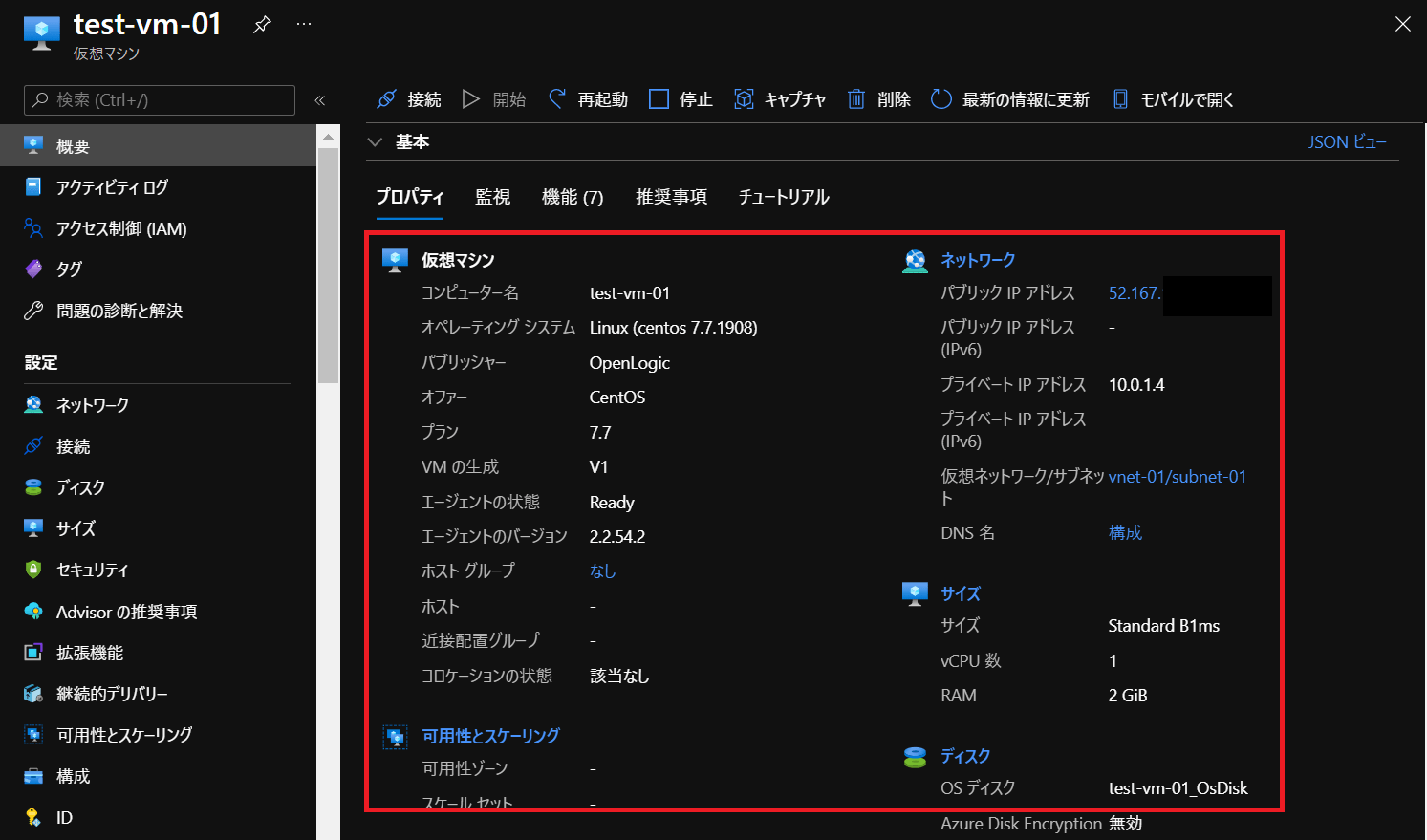This screenshot has width=1427, height=840.
Task: Click the ID key icon in the sidebar
Action: (33, 817)
